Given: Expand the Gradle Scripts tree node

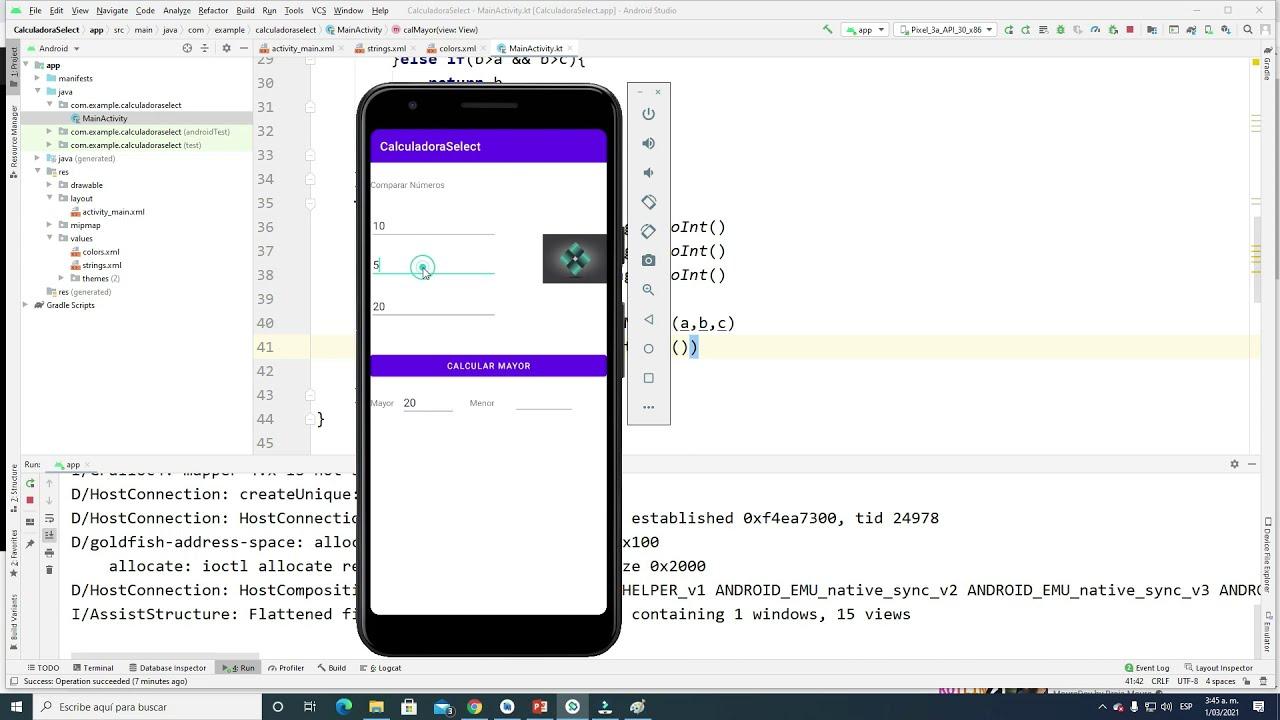Looking at the screenshot, I should click(25, 305).
